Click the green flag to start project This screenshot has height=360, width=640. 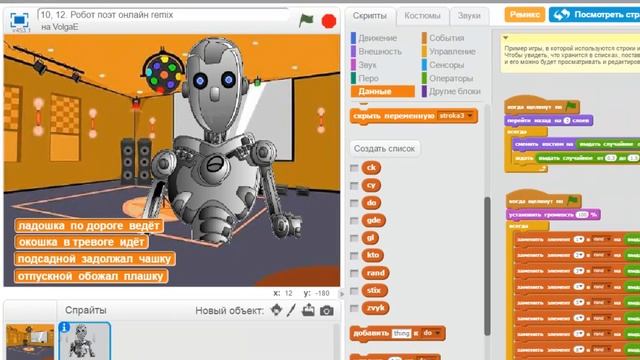(306, 20)
